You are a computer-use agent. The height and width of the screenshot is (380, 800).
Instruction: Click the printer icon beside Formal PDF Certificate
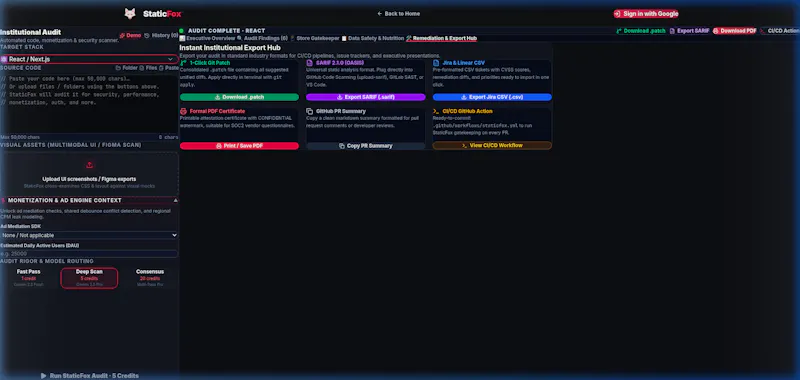click(x=183, y=111)
